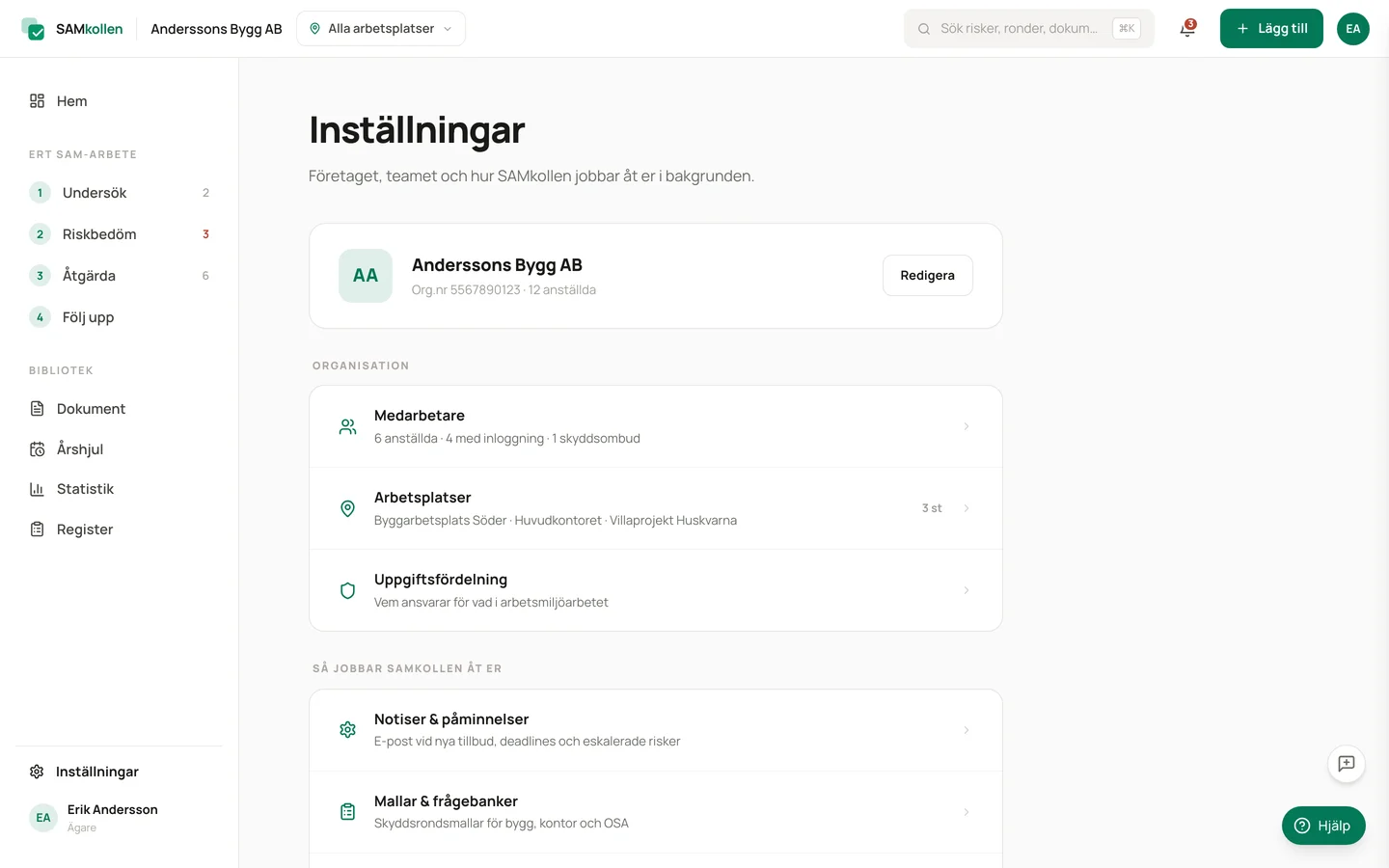Viewport: 1389px width, 868px height.
Task: Click the step 3 circle for Åtgärda
Action: coord(40,276)
